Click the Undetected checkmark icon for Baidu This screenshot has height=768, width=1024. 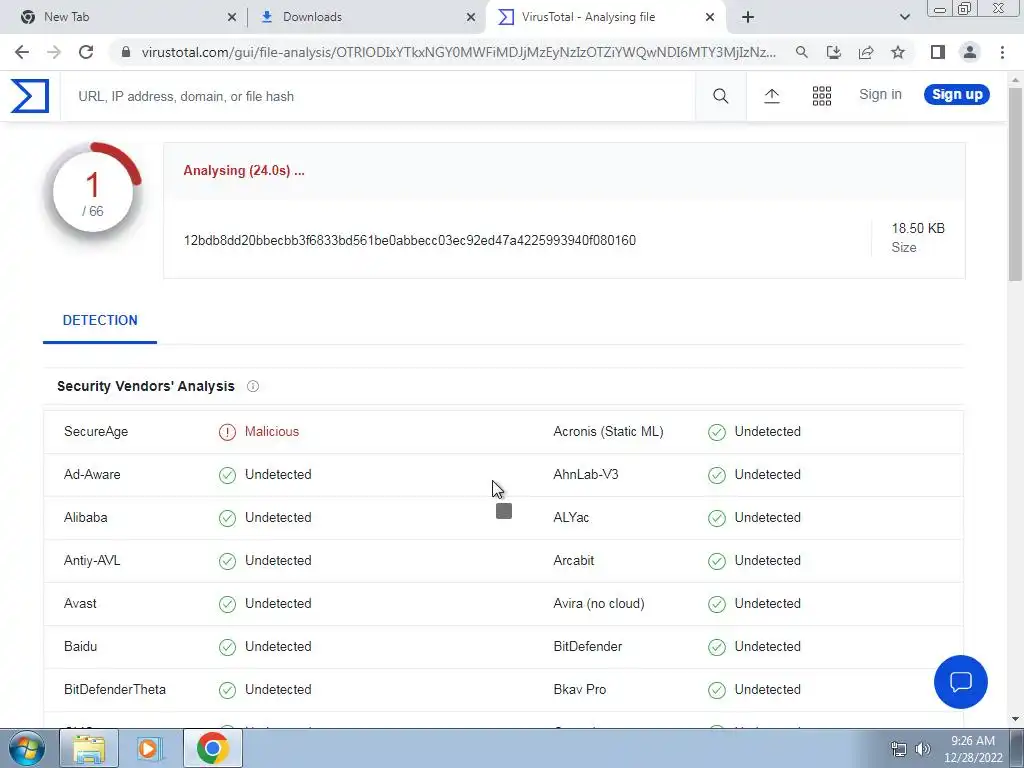(x=227, y=647)
